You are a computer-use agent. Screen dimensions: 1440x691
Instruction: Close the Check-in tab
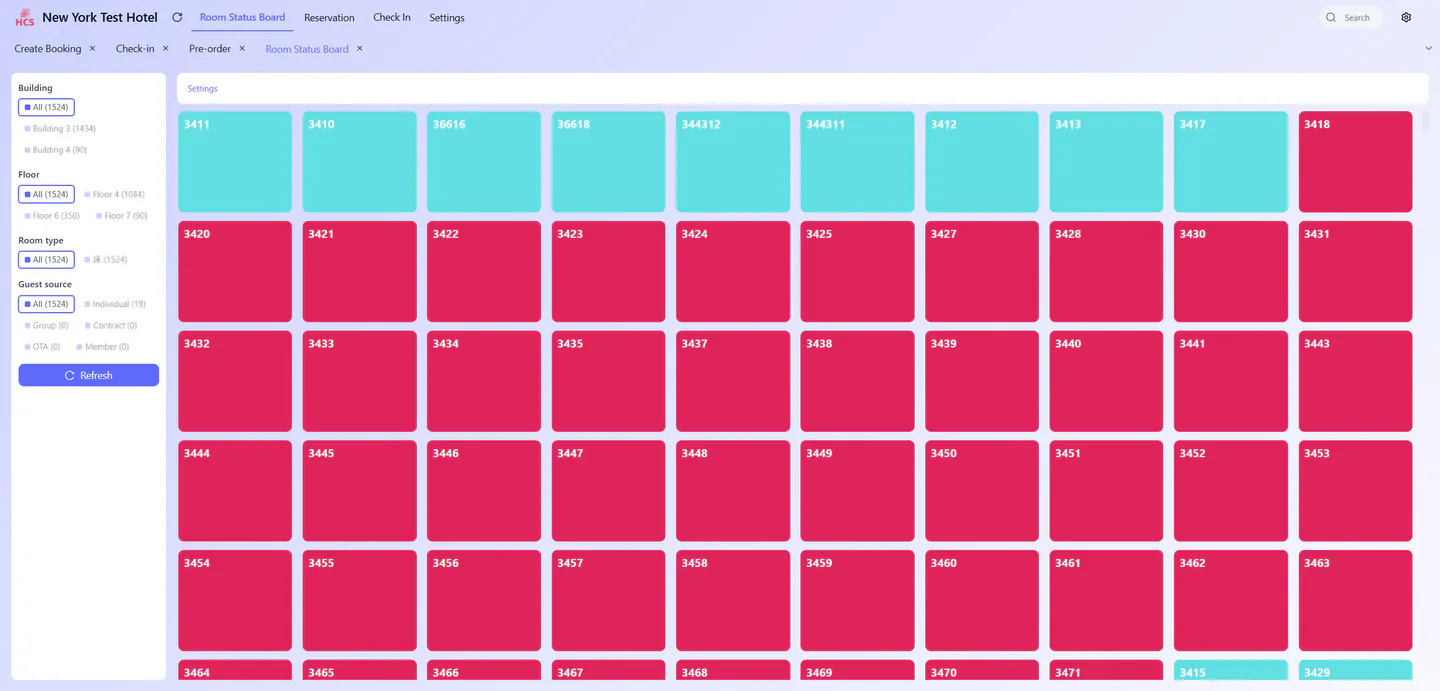(166, 48)
